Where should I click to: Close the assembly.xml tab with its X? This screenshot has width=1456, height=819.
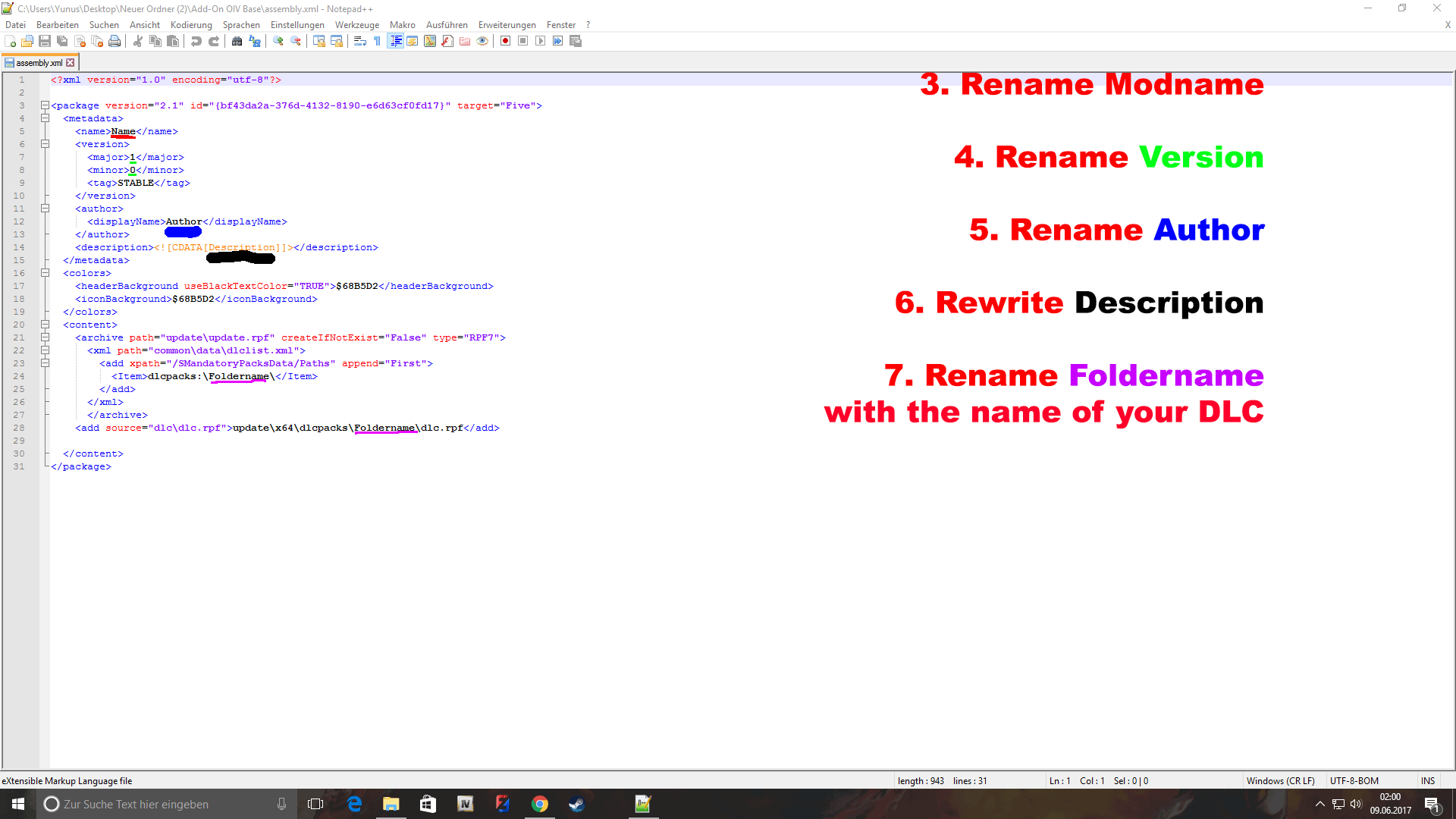[71, 63]
